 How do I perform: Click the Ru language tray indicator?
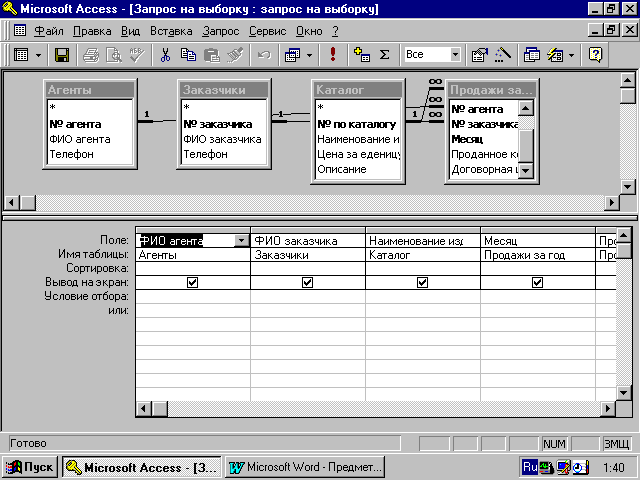pyautogui.click(x=530, y=467)
